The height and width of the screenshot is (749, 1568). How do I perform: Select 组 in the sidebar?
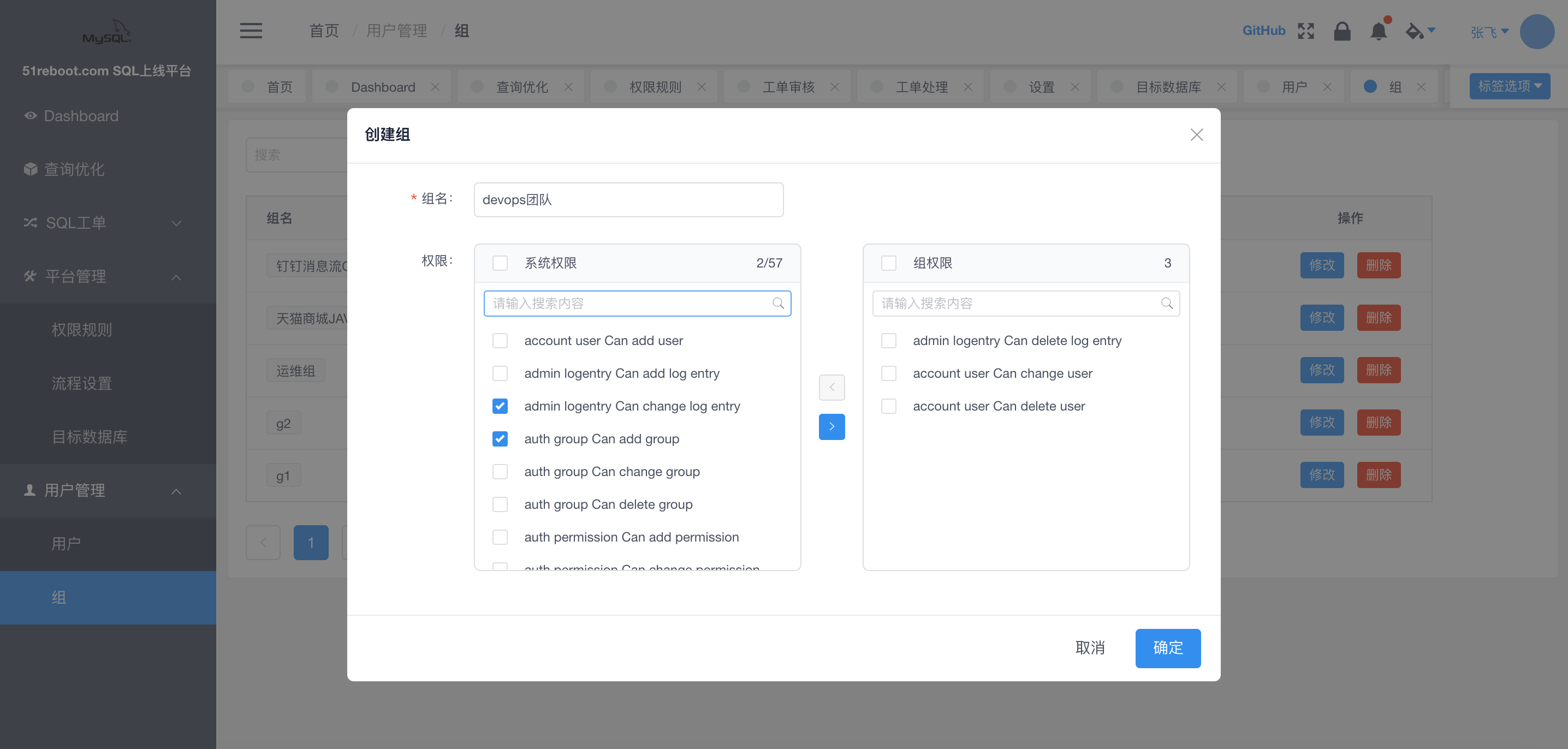point(108,597)
